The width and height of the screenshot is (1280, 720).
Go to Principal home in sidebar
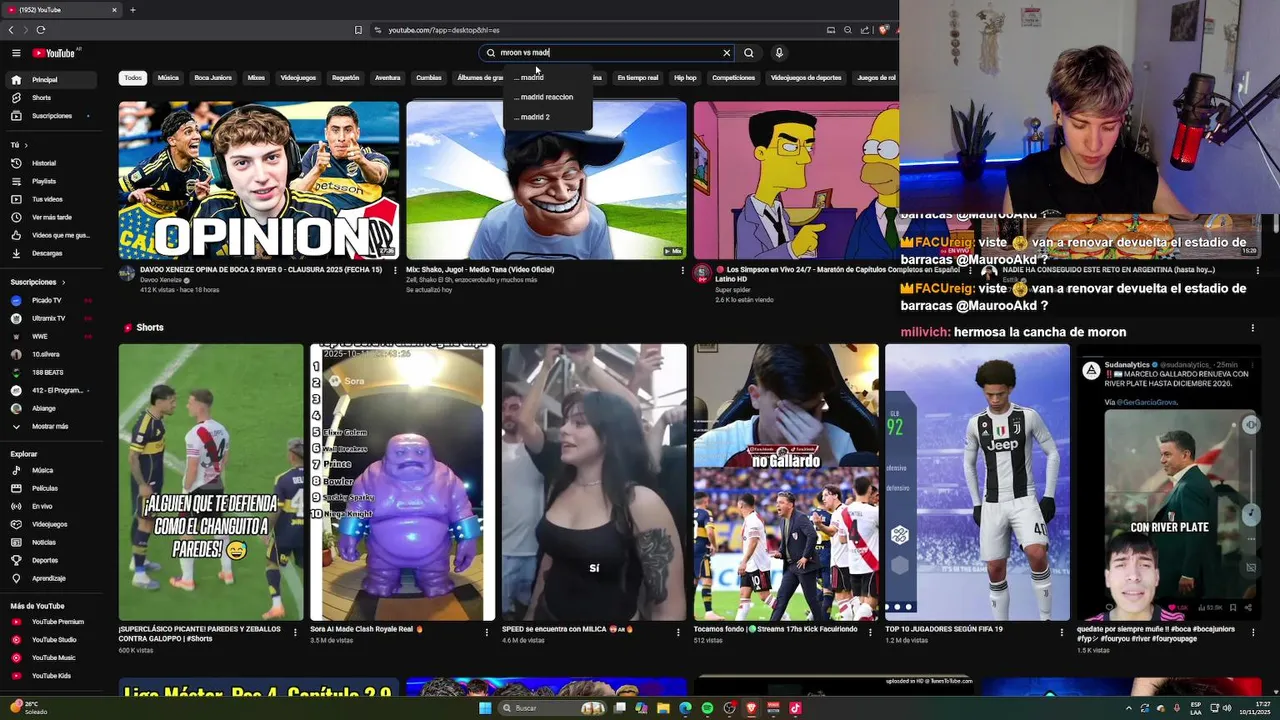coord(53,80)
